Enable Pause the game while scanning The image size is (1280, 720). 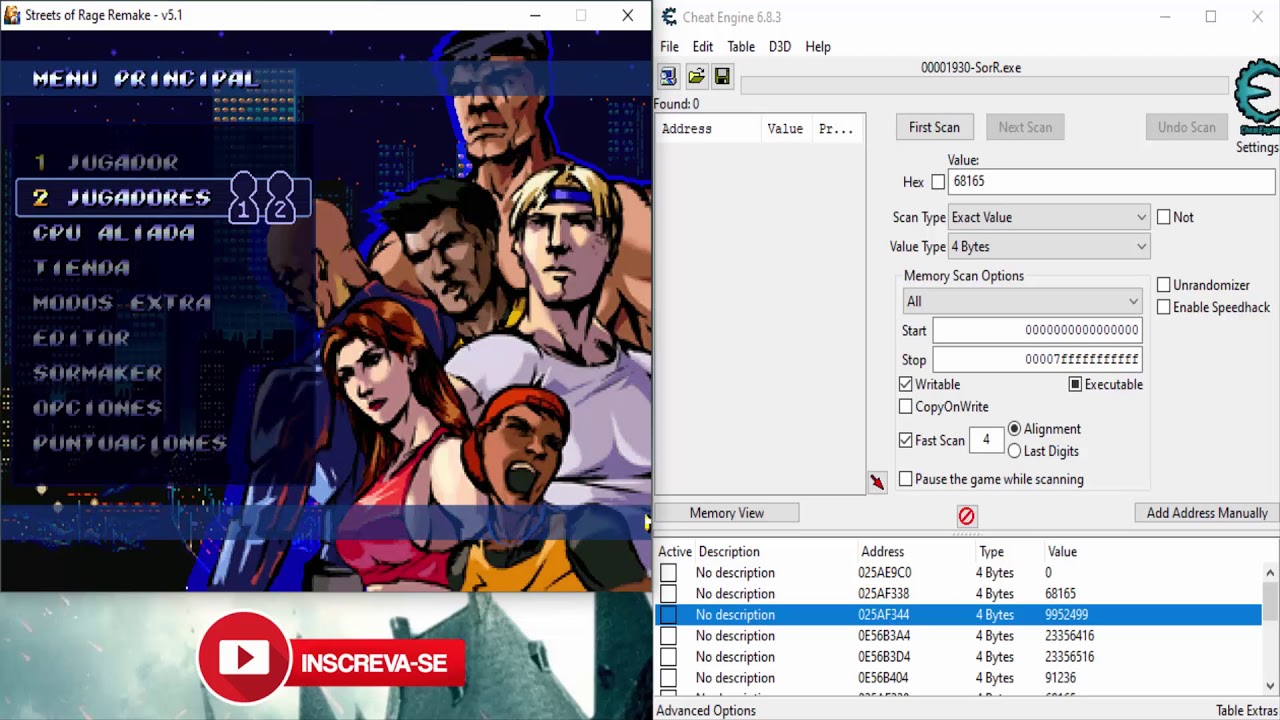click(x=905, y=479)
